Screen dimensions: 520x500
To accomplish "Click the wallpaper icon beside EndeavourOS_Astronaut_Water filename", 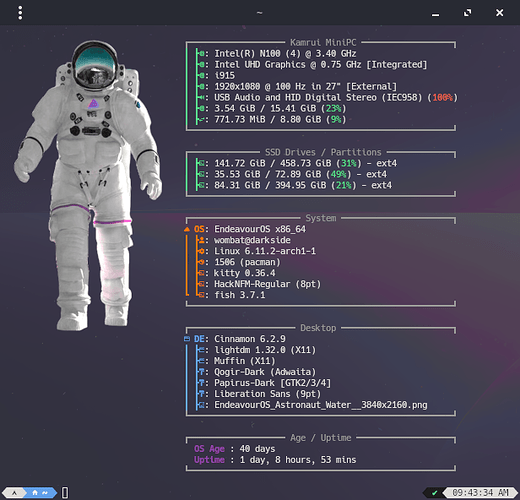I will pos(202,405).
